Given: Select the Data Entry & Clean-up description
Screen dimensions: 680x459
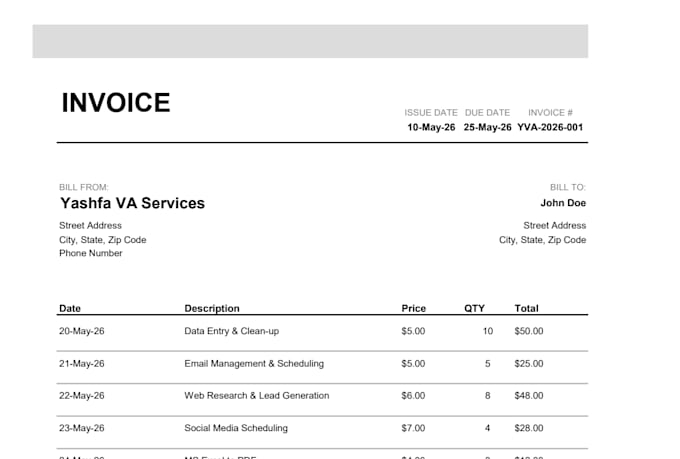Looking at the screenshot, I should pos(232,331).
